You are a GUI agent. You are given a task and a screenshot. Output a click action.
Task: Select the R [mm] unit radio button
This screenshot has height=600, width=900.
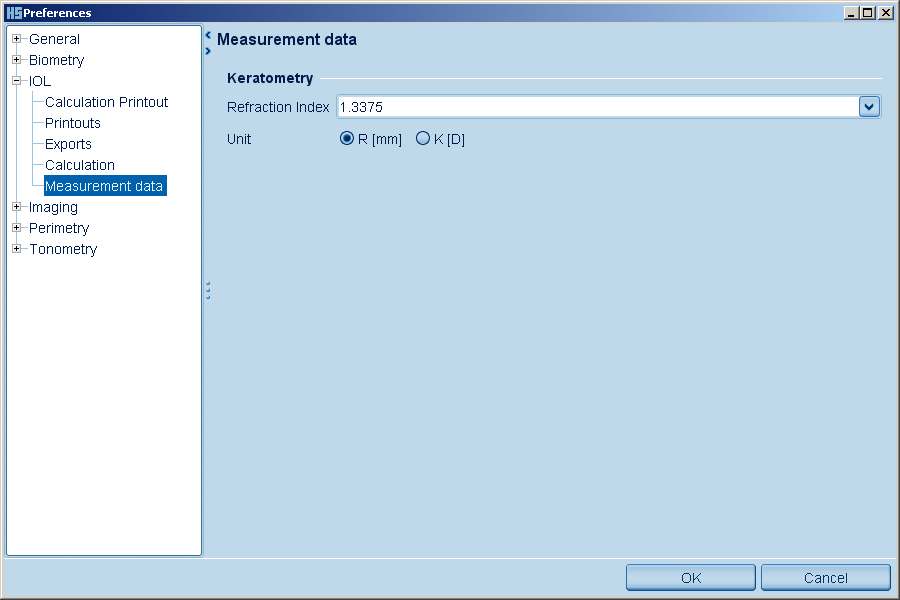tap(347, 139)
